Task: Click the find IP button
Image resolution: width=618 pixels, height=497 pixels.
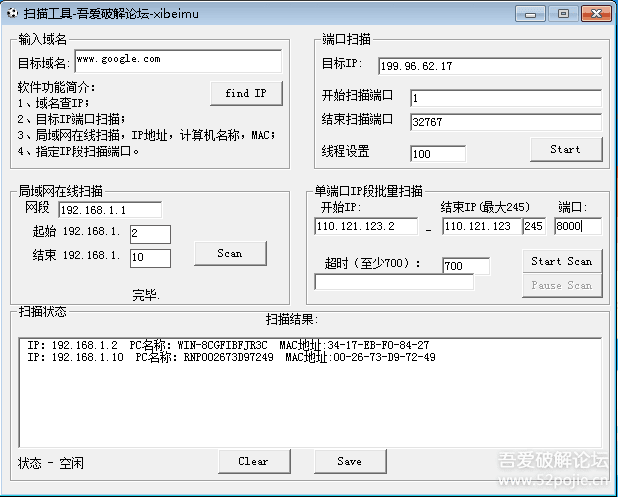Action: point(246,93)
